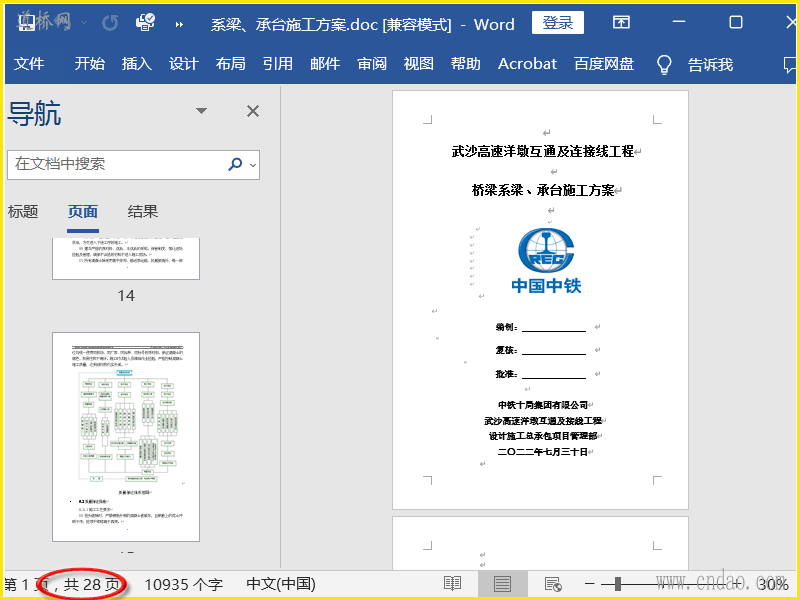
Task: Go to the 视图 ribbon tab
Action: [x=419, y=64]
